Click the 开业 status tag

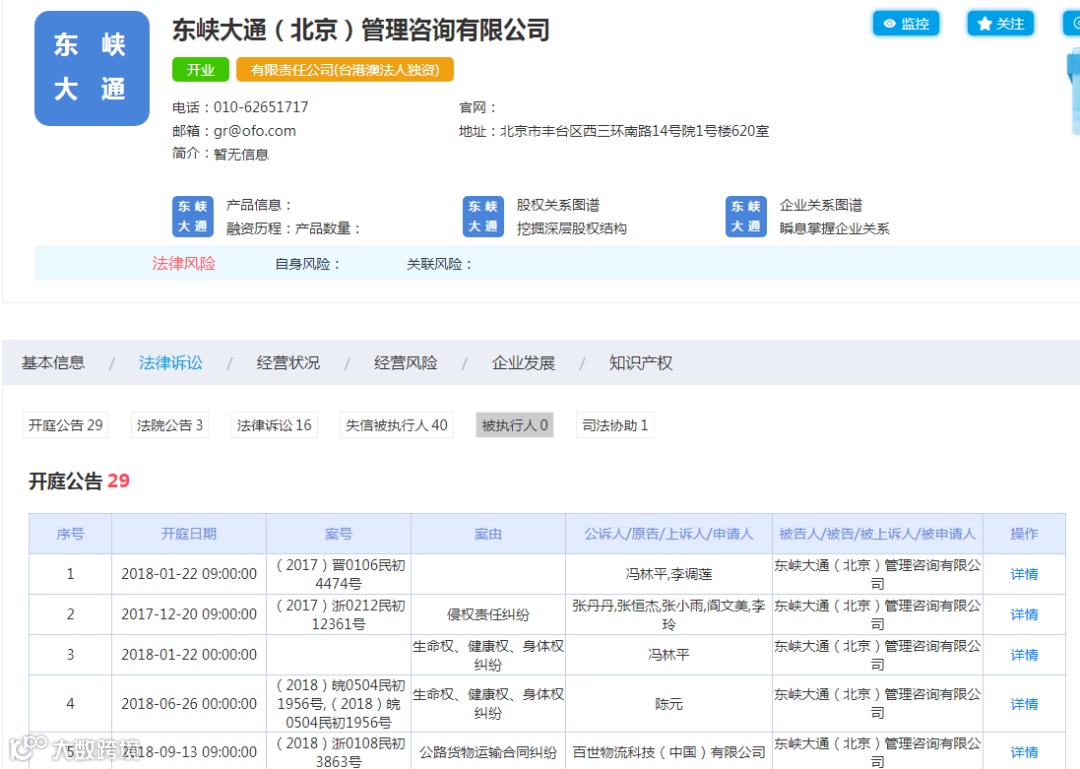pyautogui.click(x=200, y=70)
